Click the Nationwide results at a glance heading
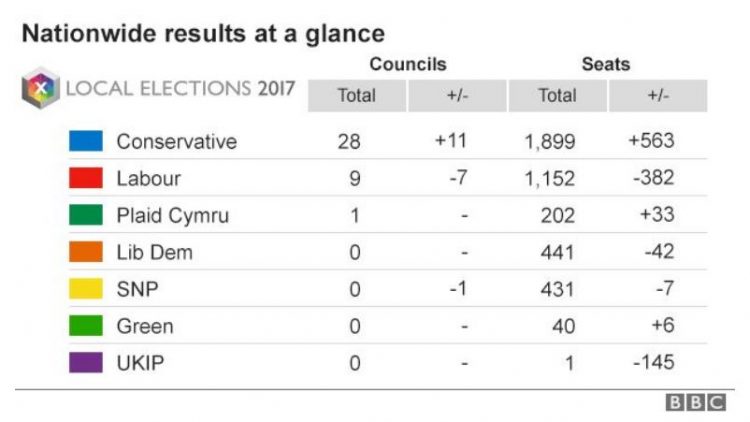This screenshot has height=422, width=750. coord(203,34)
